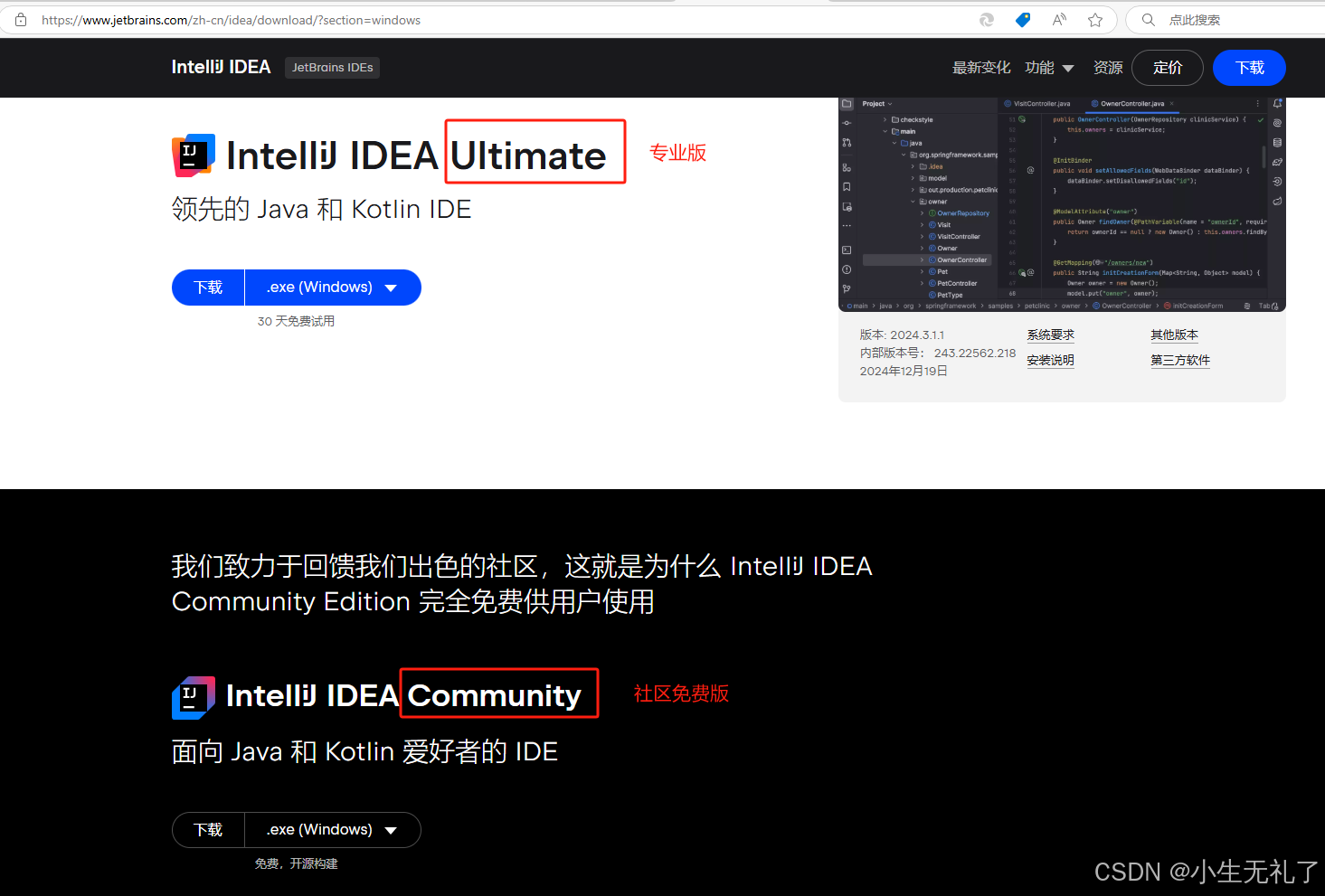Open the IntelliJ IDEA header home link
This screenshot has height=896, width=1325.
pos(221,68)
